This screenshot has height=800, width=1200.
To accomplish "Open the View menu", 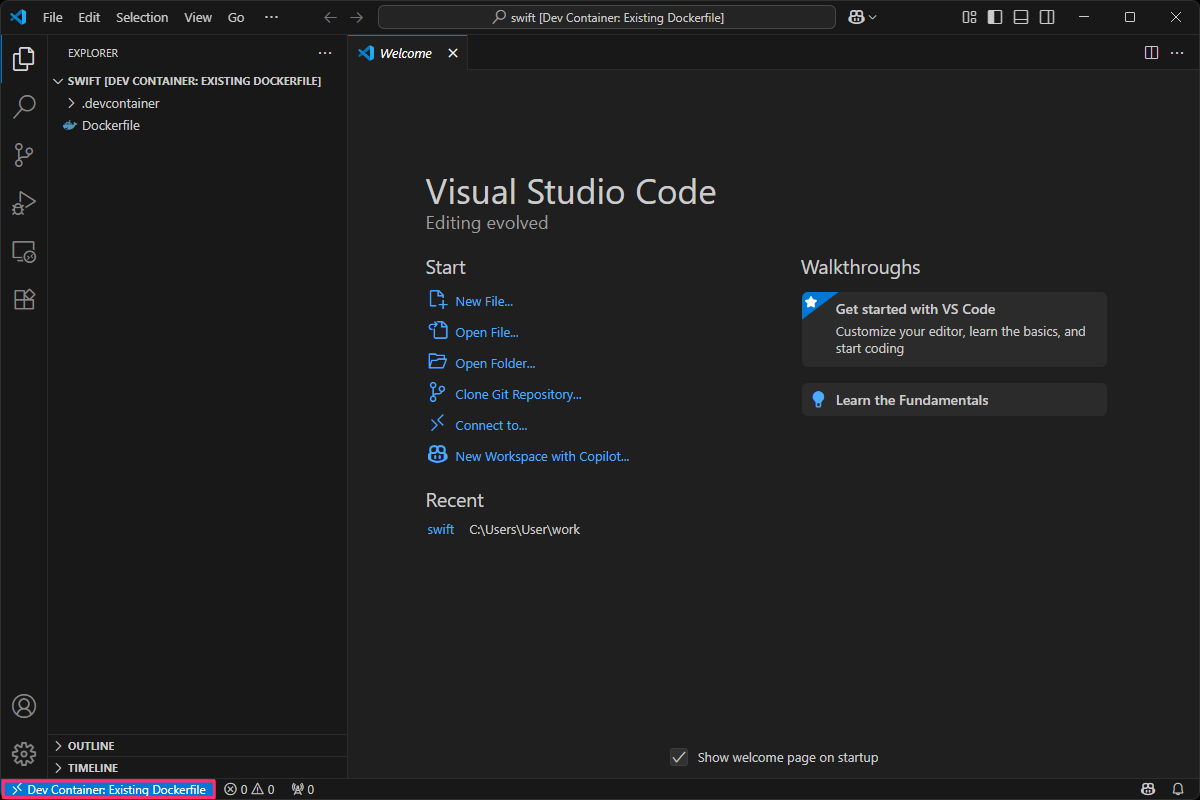I will [x=198, y=17].
